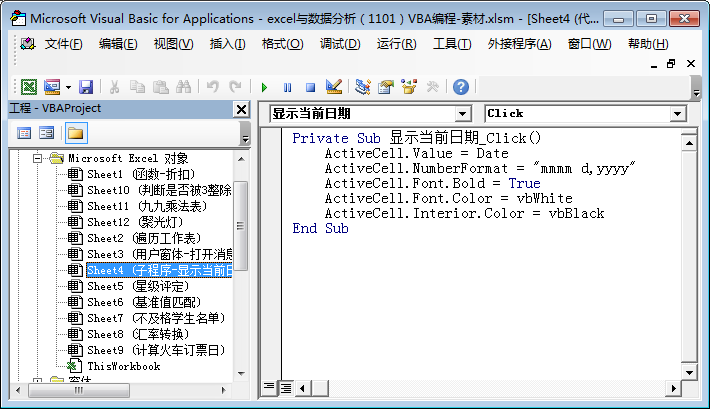The width and height of the screenshot is (710, 409).
Task: Open the 调试(D) menu
Action: (x=340, y=44)
